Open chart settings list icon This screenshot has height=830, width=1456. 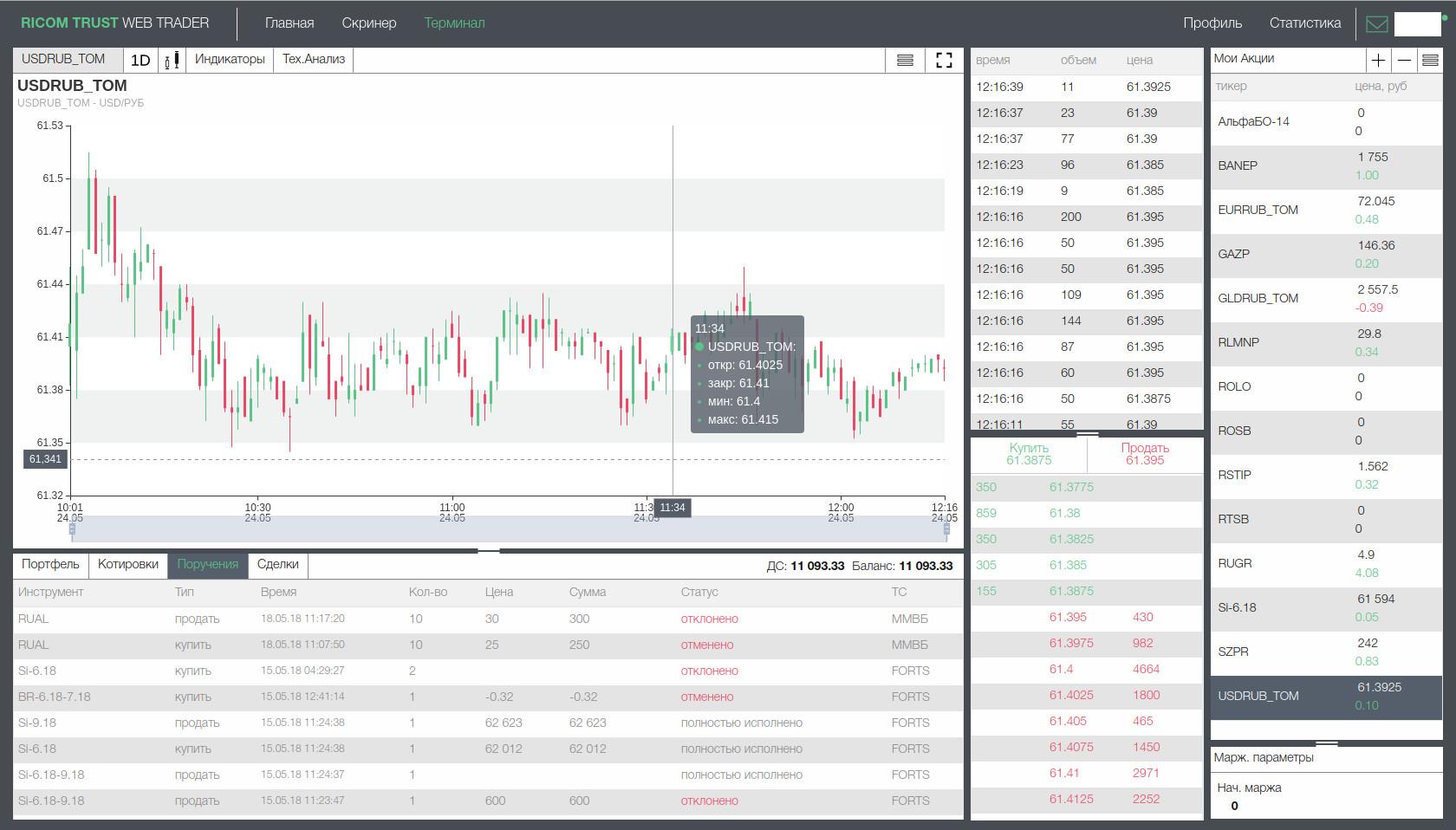tap(905, 60)
